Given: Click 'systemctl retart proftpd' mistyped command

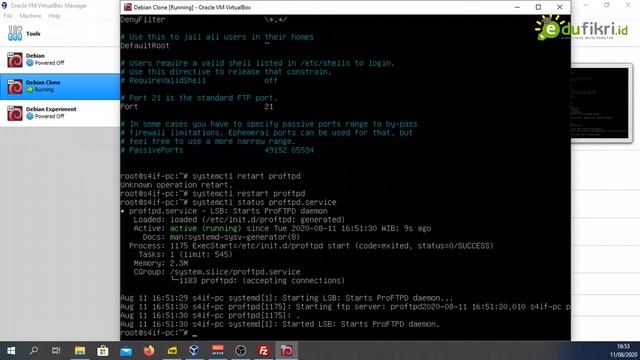Looking at the screenshot, I should coord(246,176).
